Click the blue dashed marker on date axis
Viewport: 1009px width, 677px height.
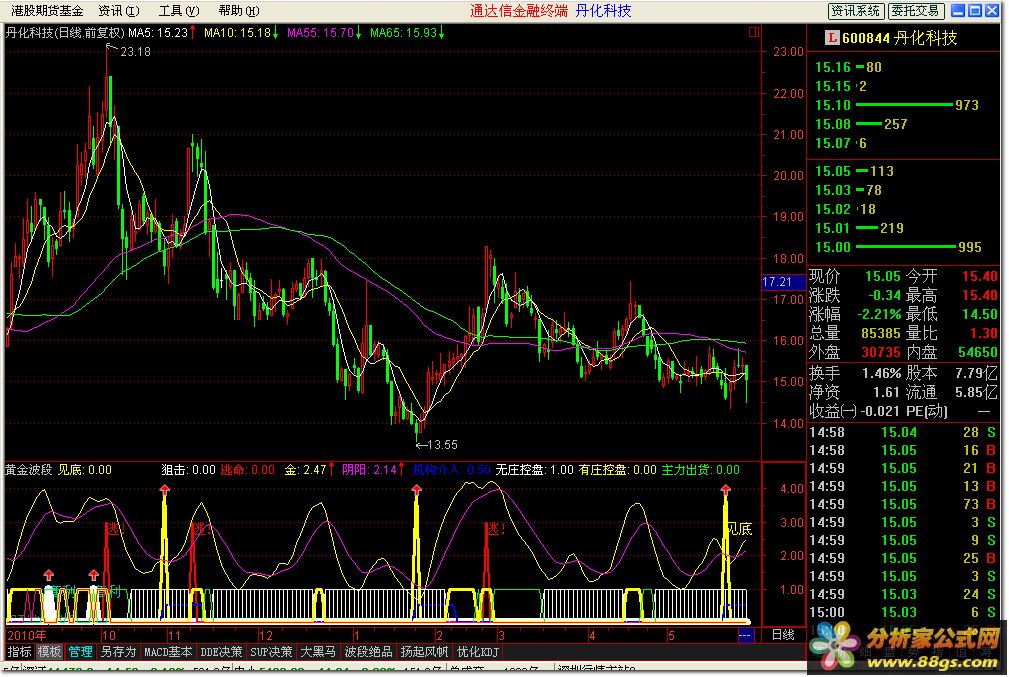pyautogui.click(x=745, y=635)
